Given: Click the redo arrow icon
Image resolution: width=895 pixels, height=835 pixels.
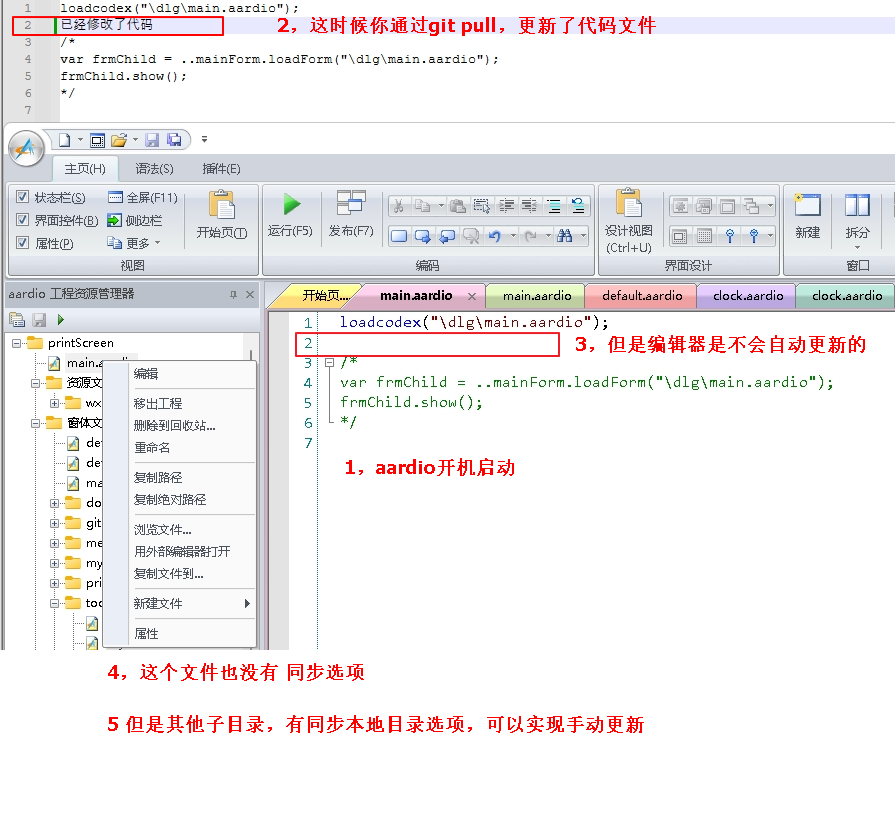Looking at the screenshot, I should click(x=530, y=236).
